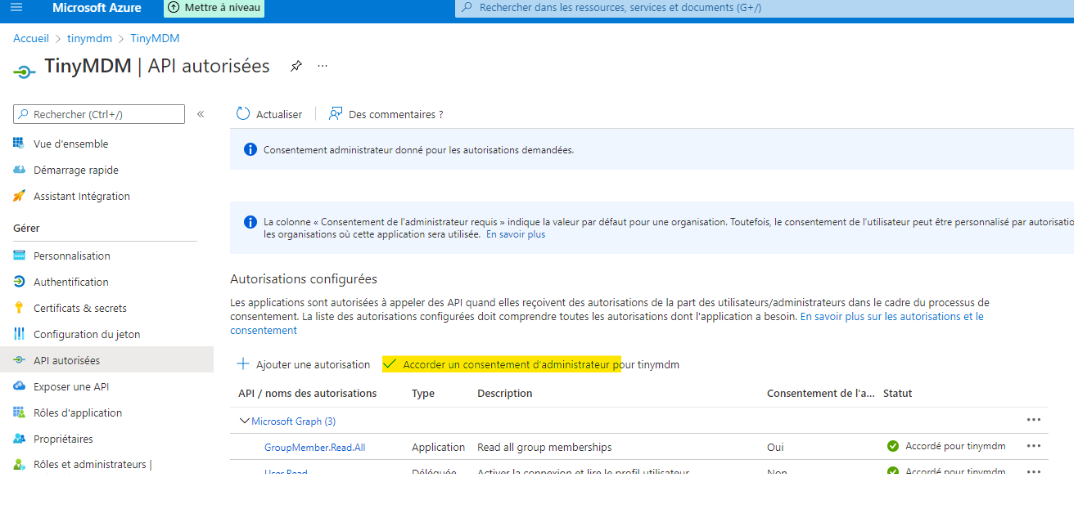Viewport: 1074px width, 518px height.
Task: Click the Propriétaires people icon
Action: 19,439
